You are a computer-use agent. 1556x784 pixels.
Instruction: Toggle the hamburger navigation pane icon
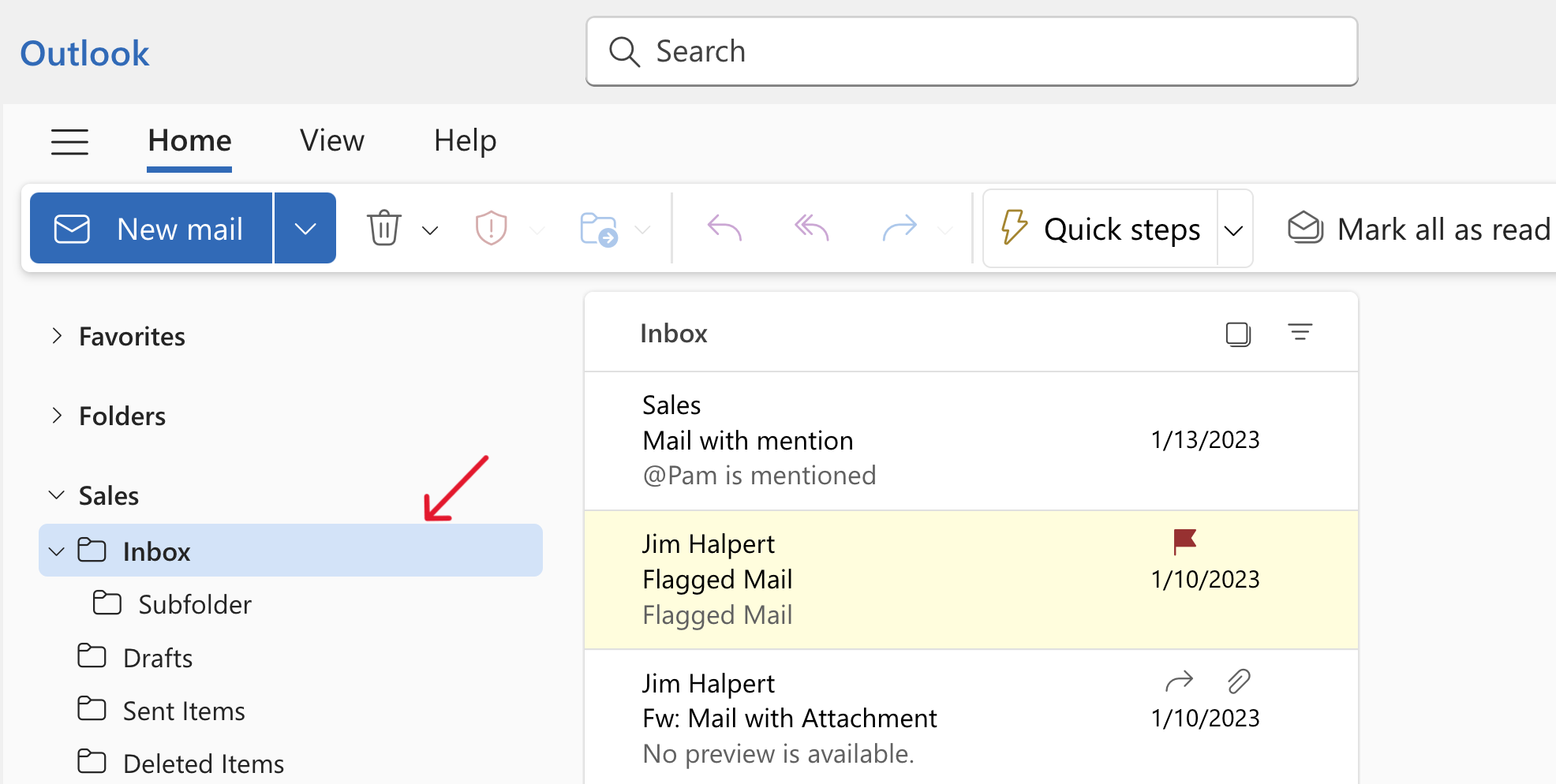(x=69, y=142)
